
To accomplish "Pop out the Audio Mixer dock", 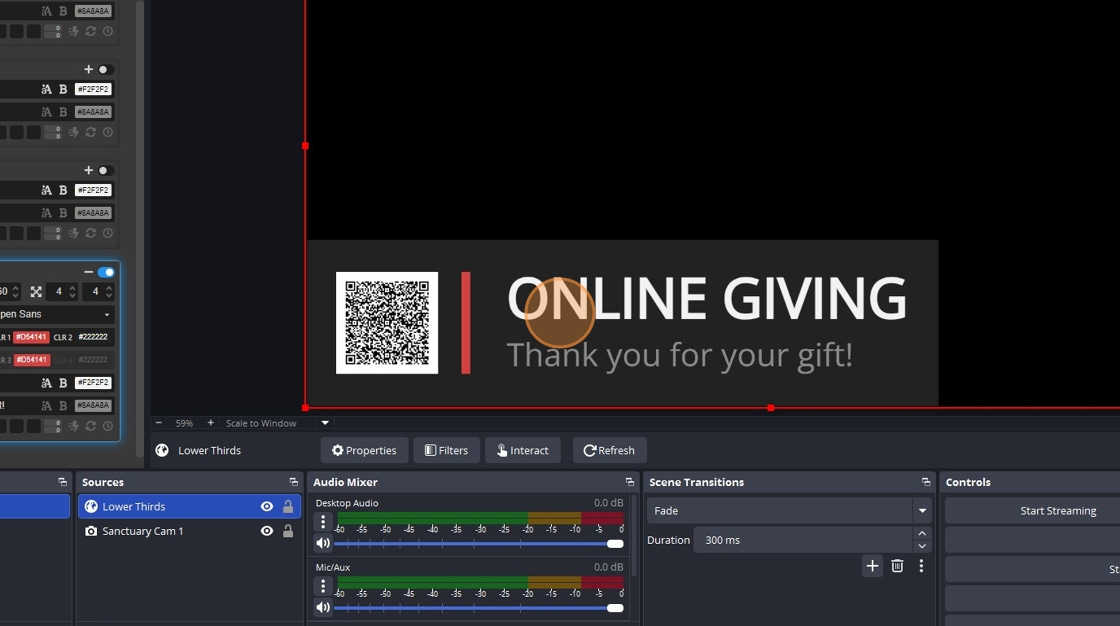I will pos(629,482).
